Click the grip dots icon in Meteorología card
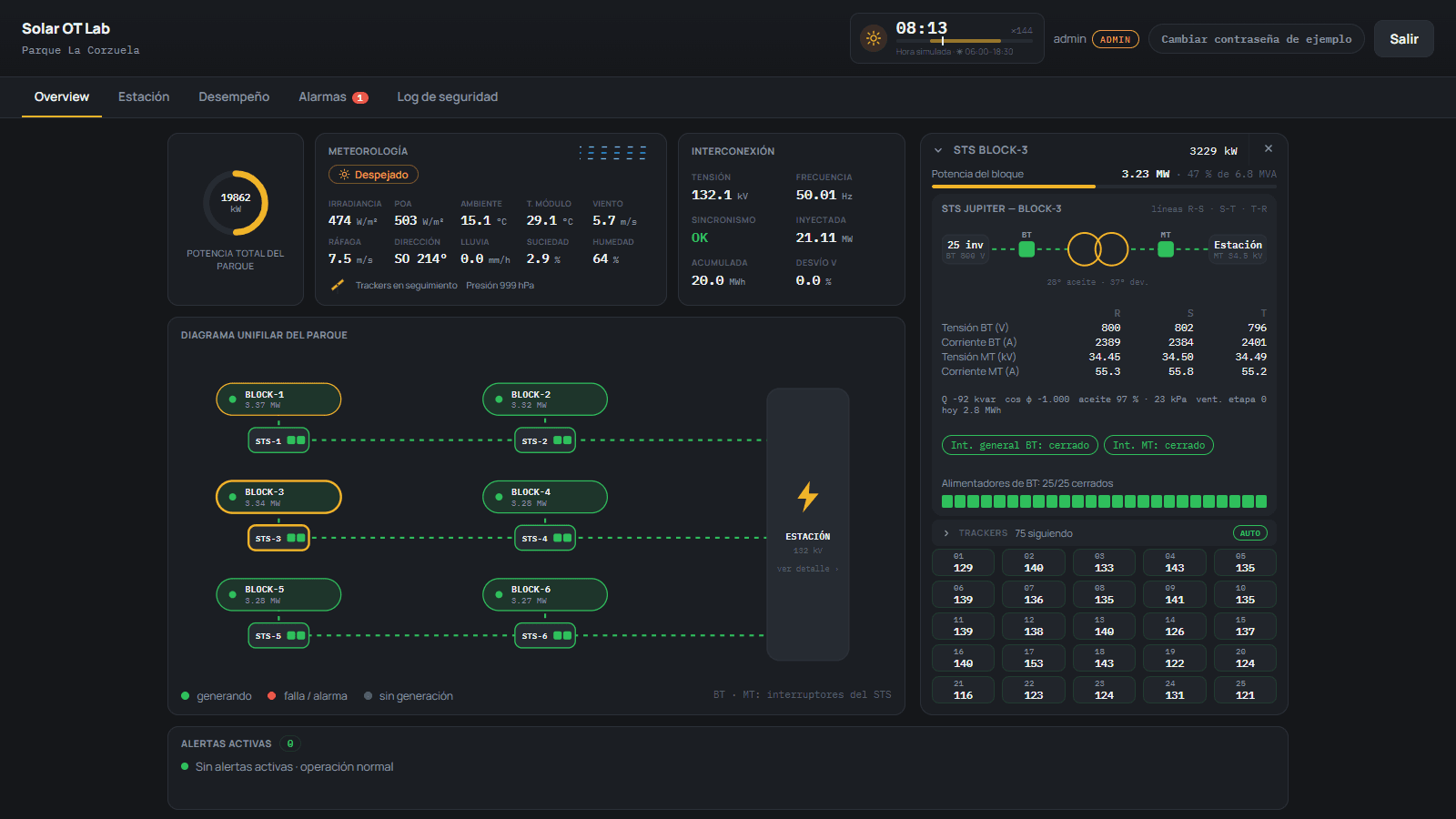Screen dimensions: 1456x819 tap(612, 153)
